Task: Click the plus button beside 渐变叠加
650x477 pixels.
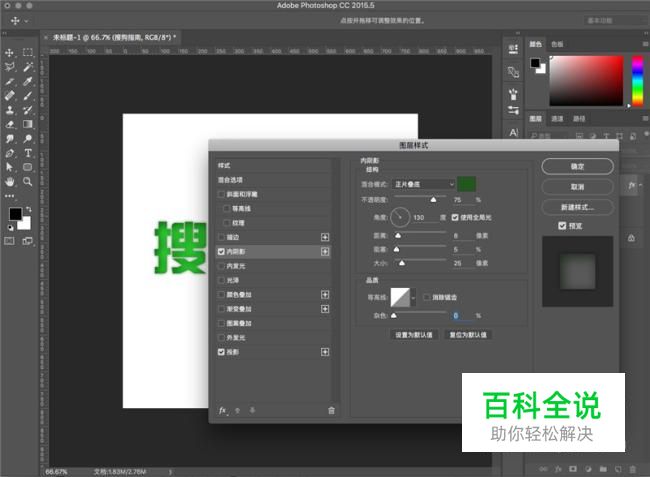Action: [x=325, y=309]
